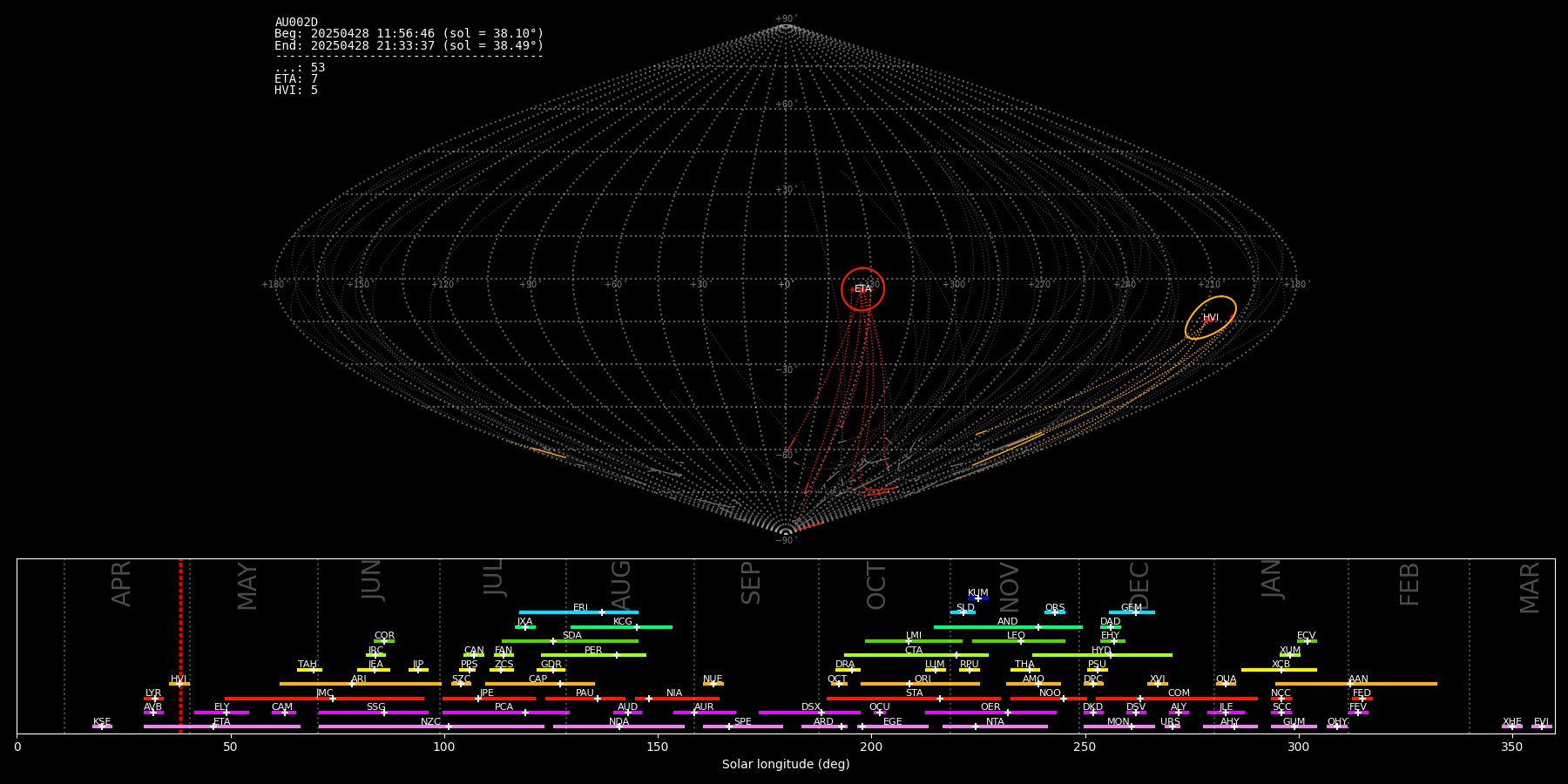Image resolution: width=1568 pixels, height=784 pixels.
Task: Click the pink NTA shower bar
Action: click(995, 727)
